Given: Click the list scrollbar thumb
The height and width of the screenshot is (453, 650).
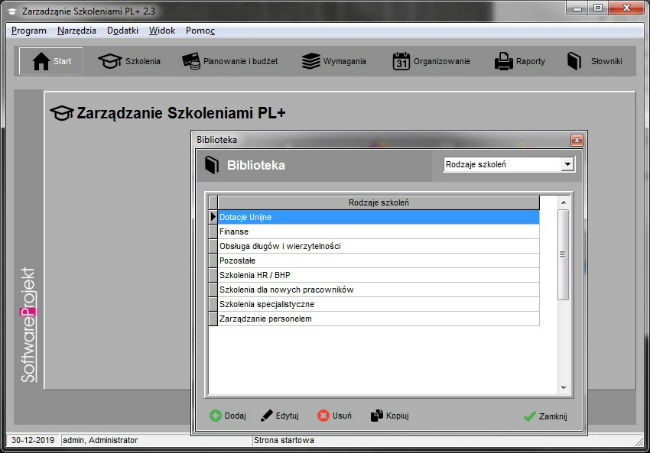Looking at the screenshot, I should coord(563,254).
